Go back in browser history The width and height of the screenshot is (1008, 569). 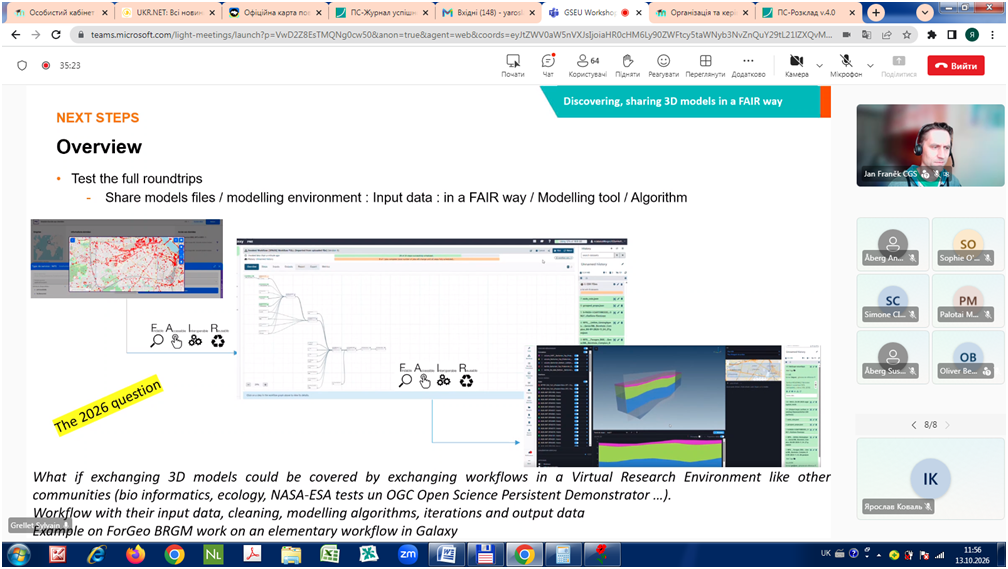15,35
